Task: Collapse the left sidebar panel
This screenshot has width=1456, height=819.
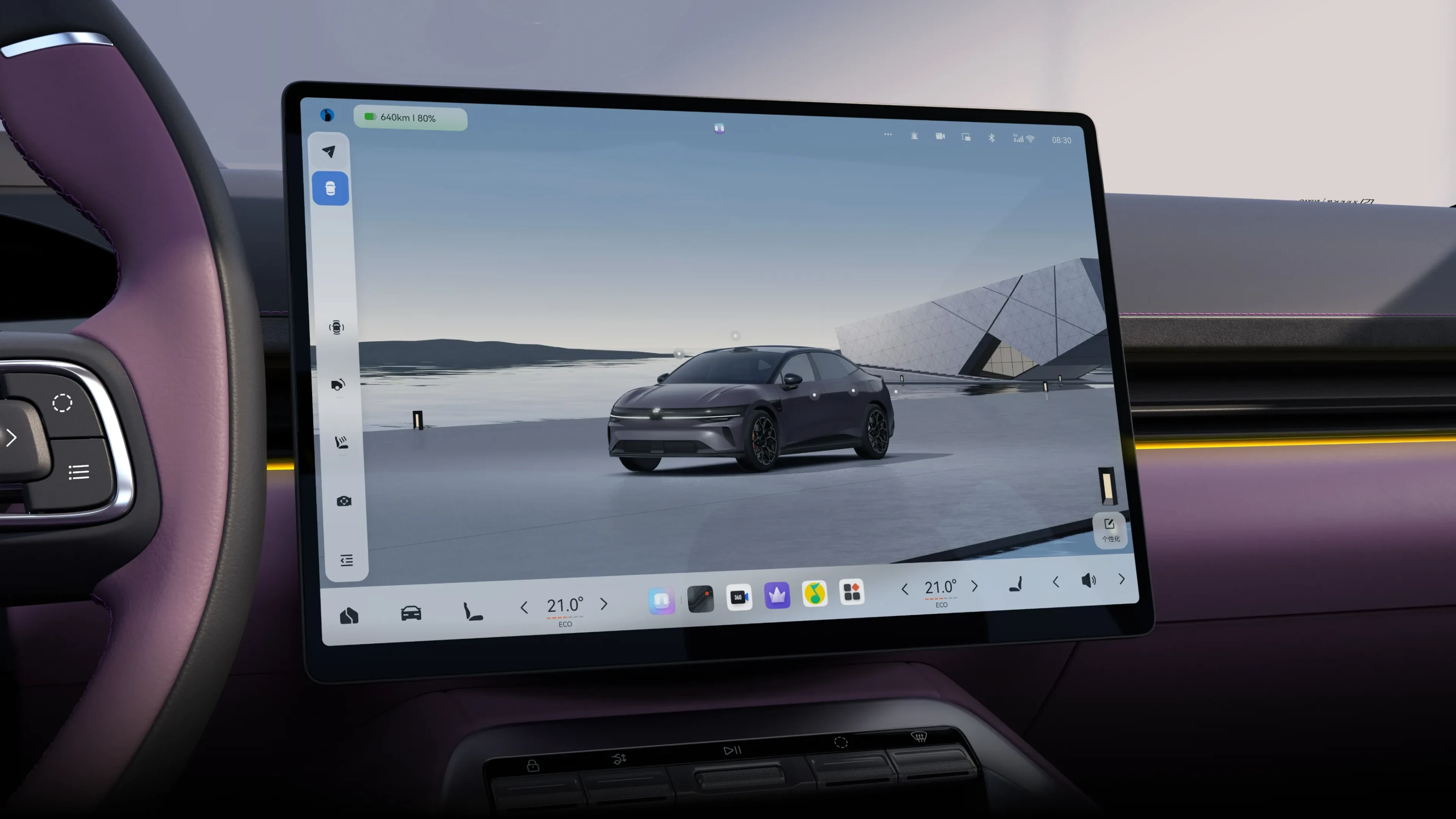Action: 347,560
